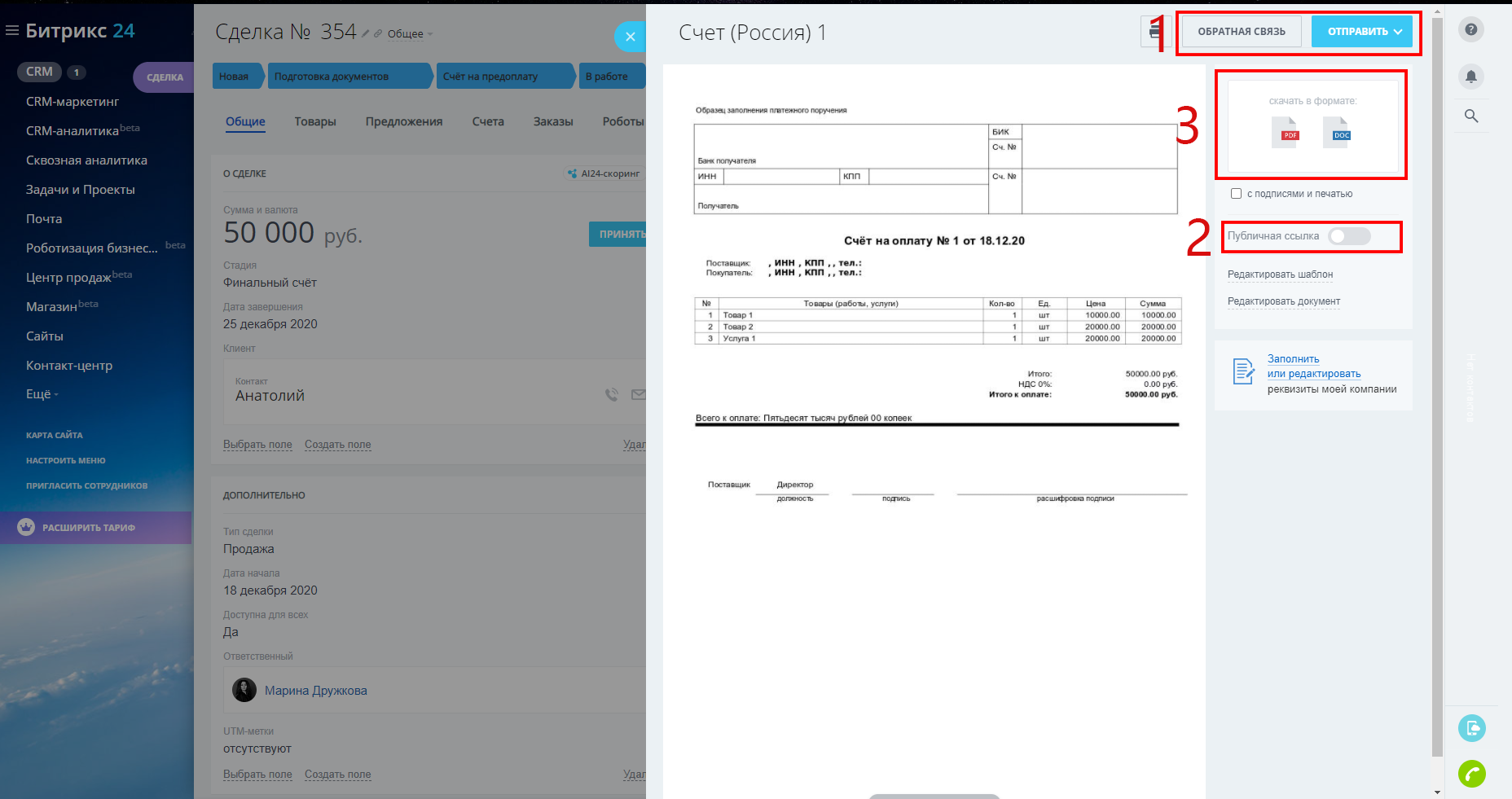
Task: Select the В работе stage
Action: click(x=612, y=76)
